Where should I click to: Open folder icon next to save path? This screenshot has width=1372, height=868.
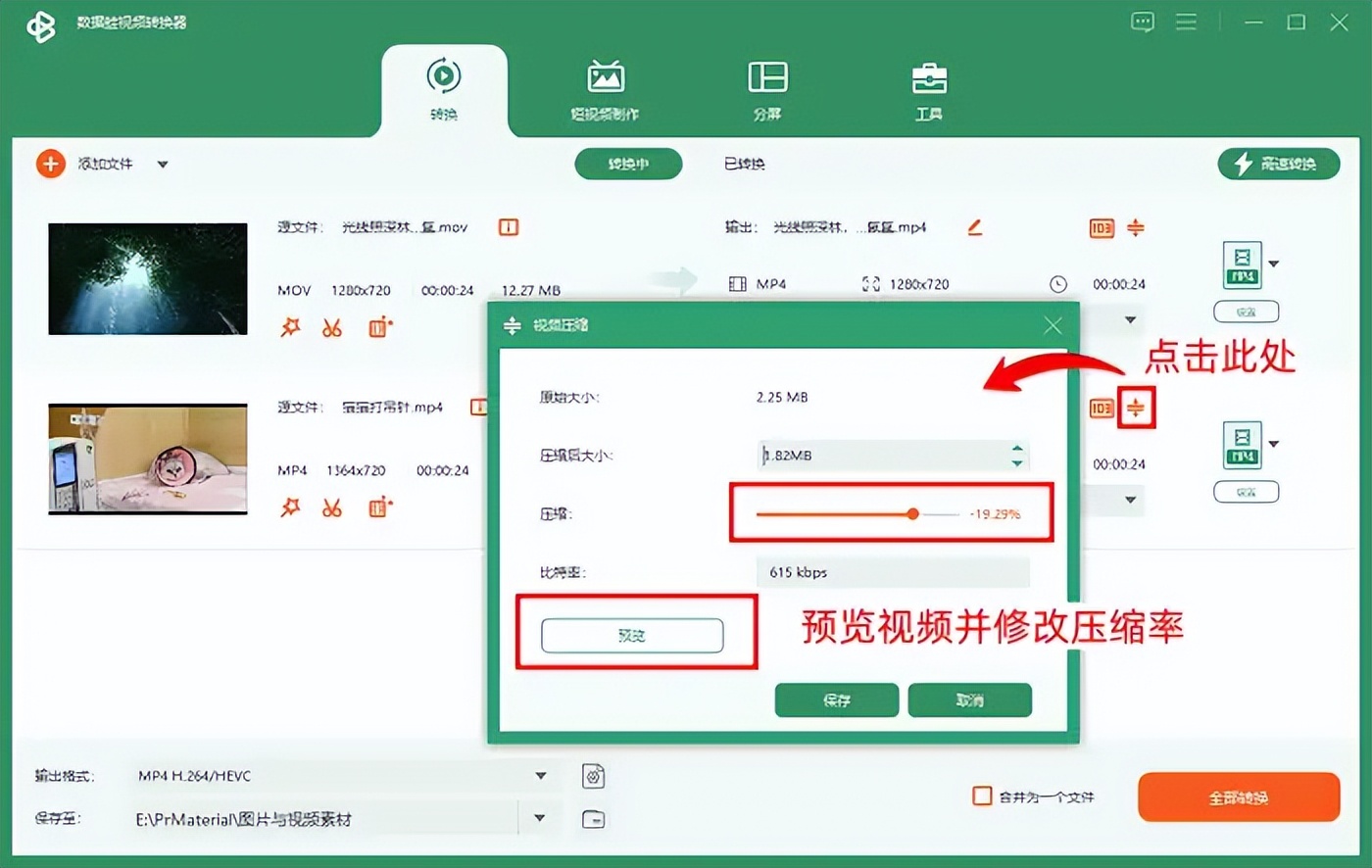[x=593, y=819]
